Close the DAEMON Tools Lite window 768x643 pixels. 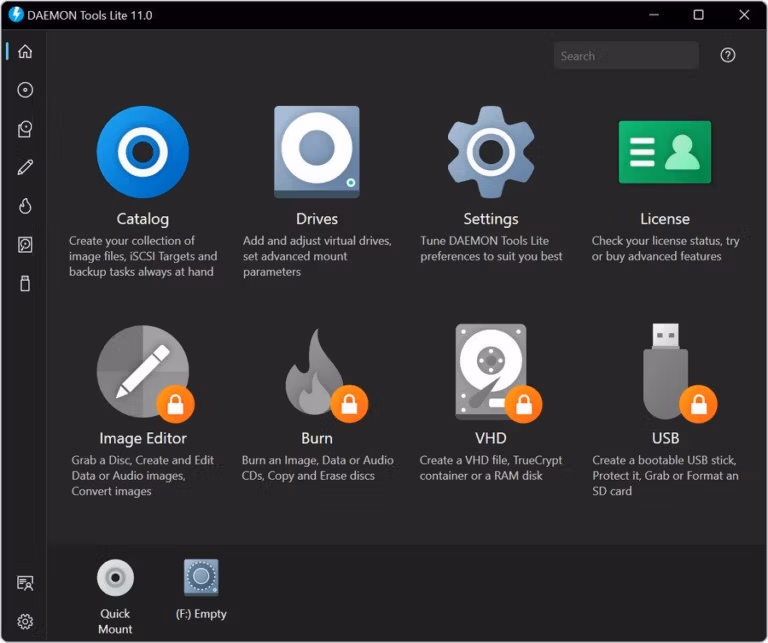coord(744,15)
